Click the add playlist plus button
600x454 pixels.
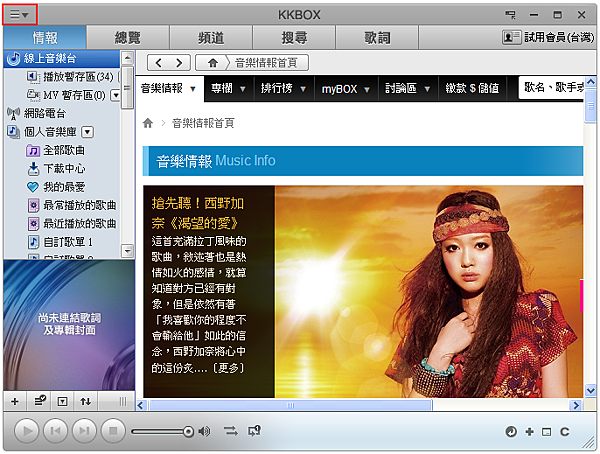click(x=15, y=402)
